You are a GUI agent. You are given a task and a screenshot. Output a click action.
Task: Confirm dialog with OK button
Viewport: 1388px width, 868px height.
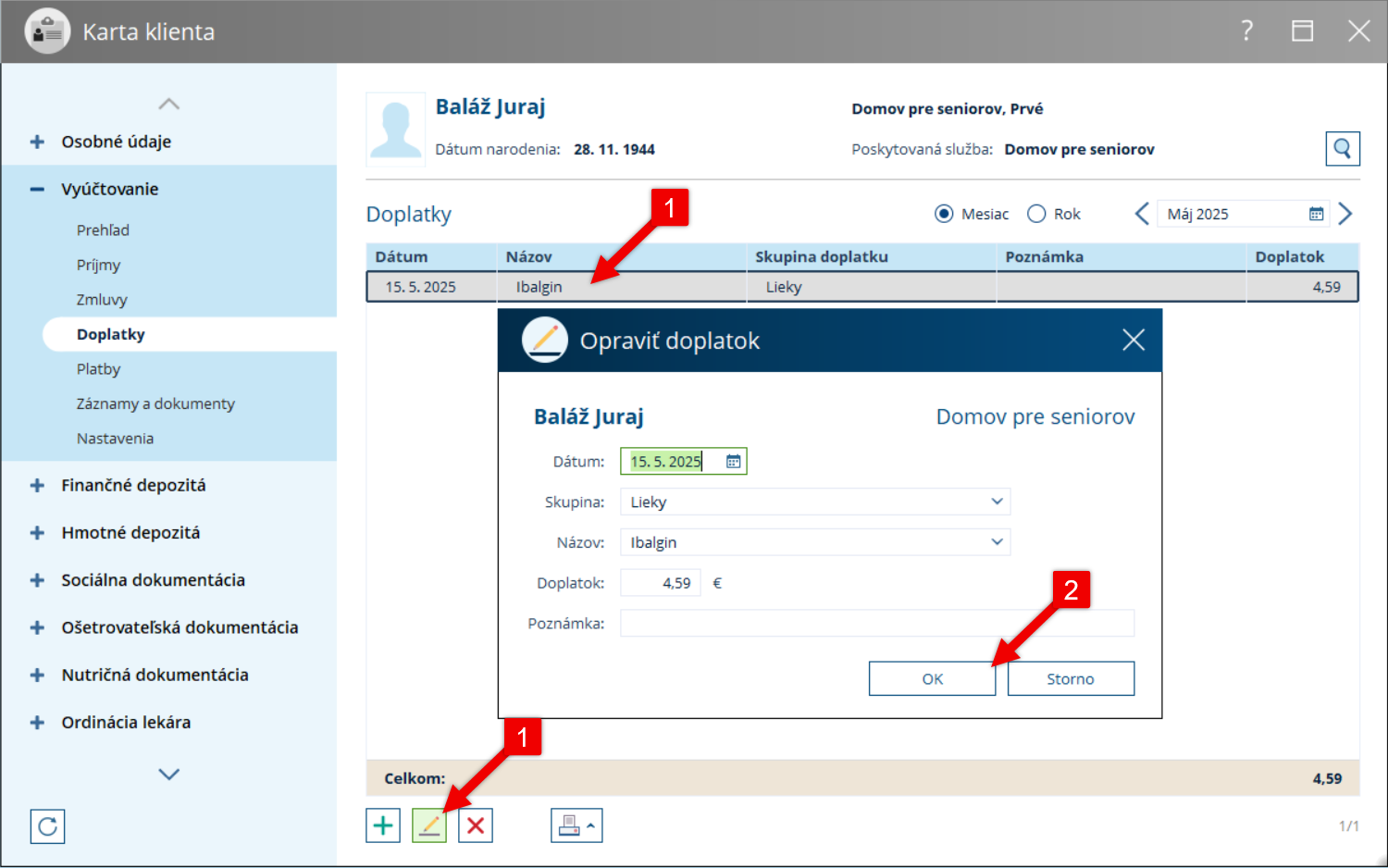point(932,678)
